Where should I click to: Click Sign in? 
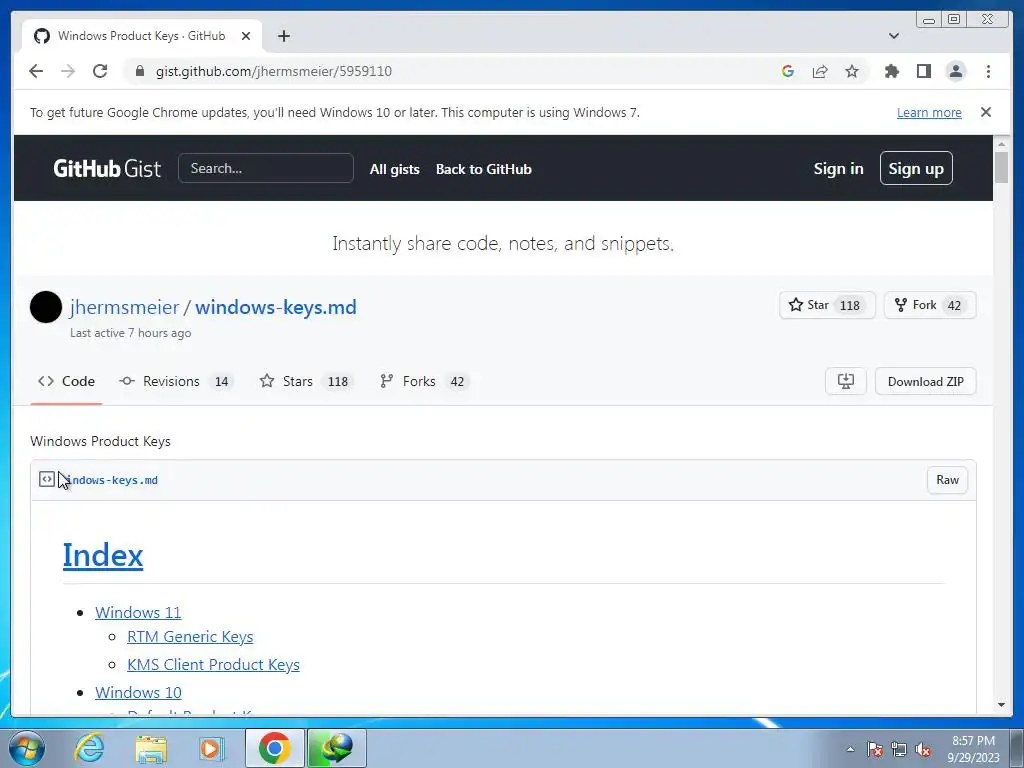point(839,168)
